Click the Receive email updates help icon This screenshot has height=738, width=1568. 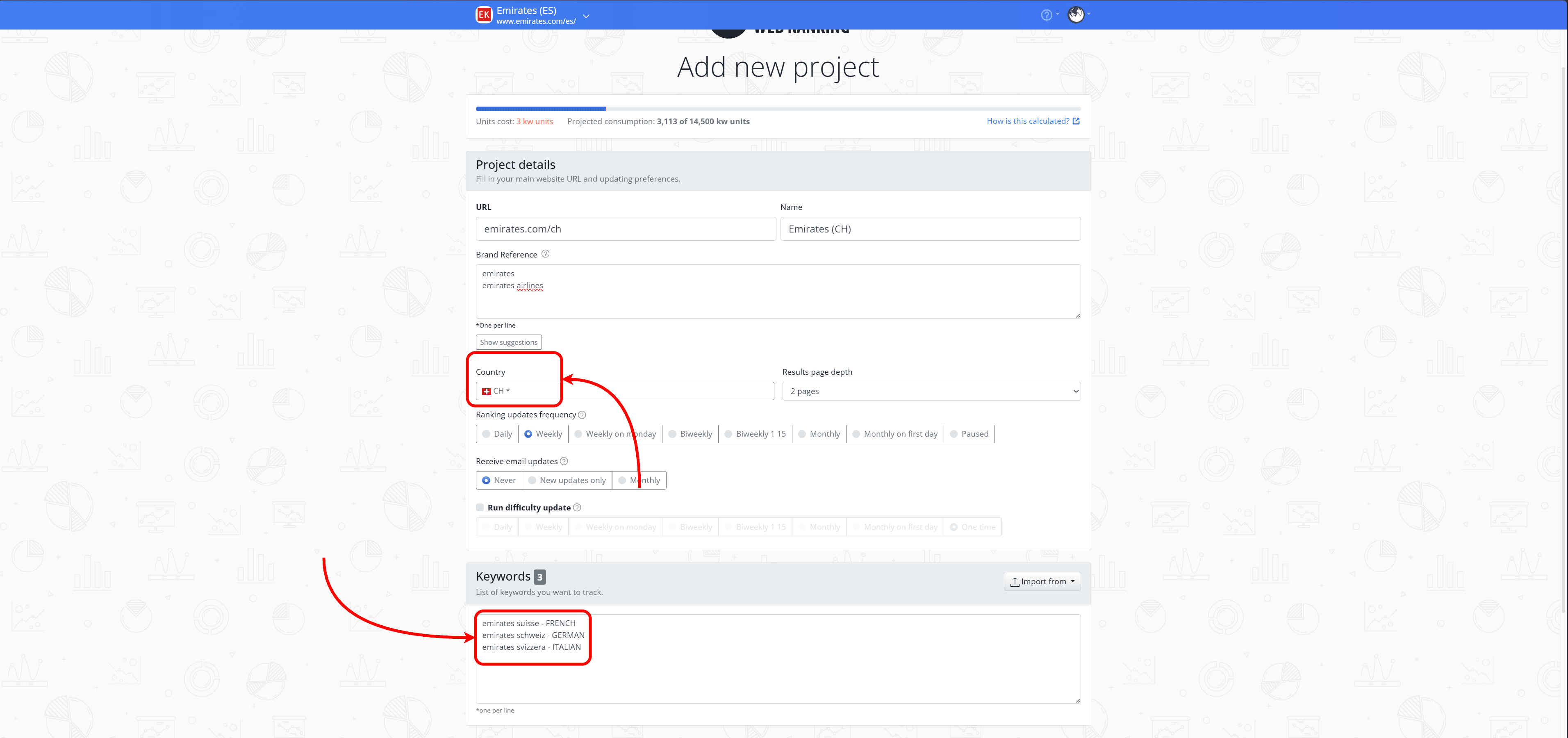pyautogui.click(x=564, y=461)
